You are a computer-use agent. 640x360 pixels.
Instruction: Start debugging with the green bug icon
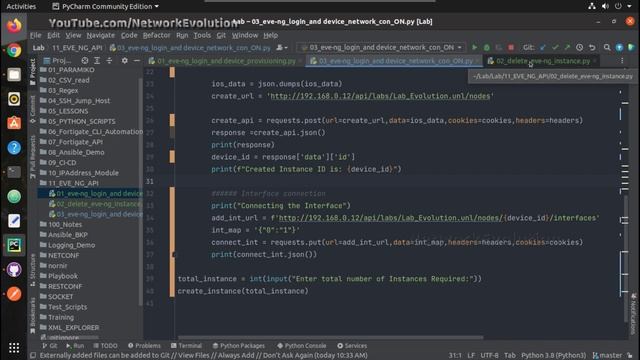coord(487,47)
